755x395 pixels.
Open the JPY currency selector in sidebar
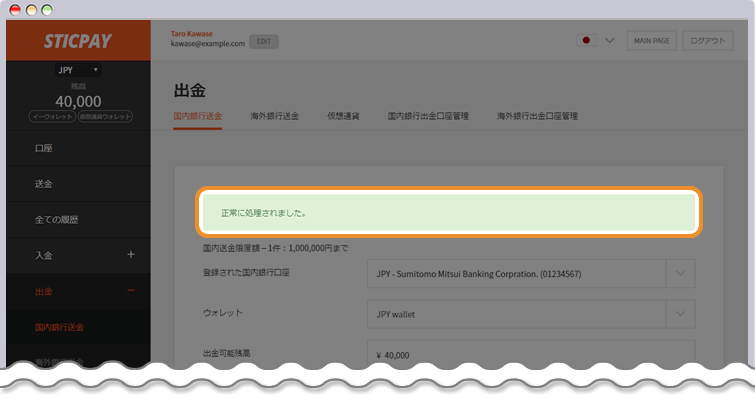pos(78,70)
